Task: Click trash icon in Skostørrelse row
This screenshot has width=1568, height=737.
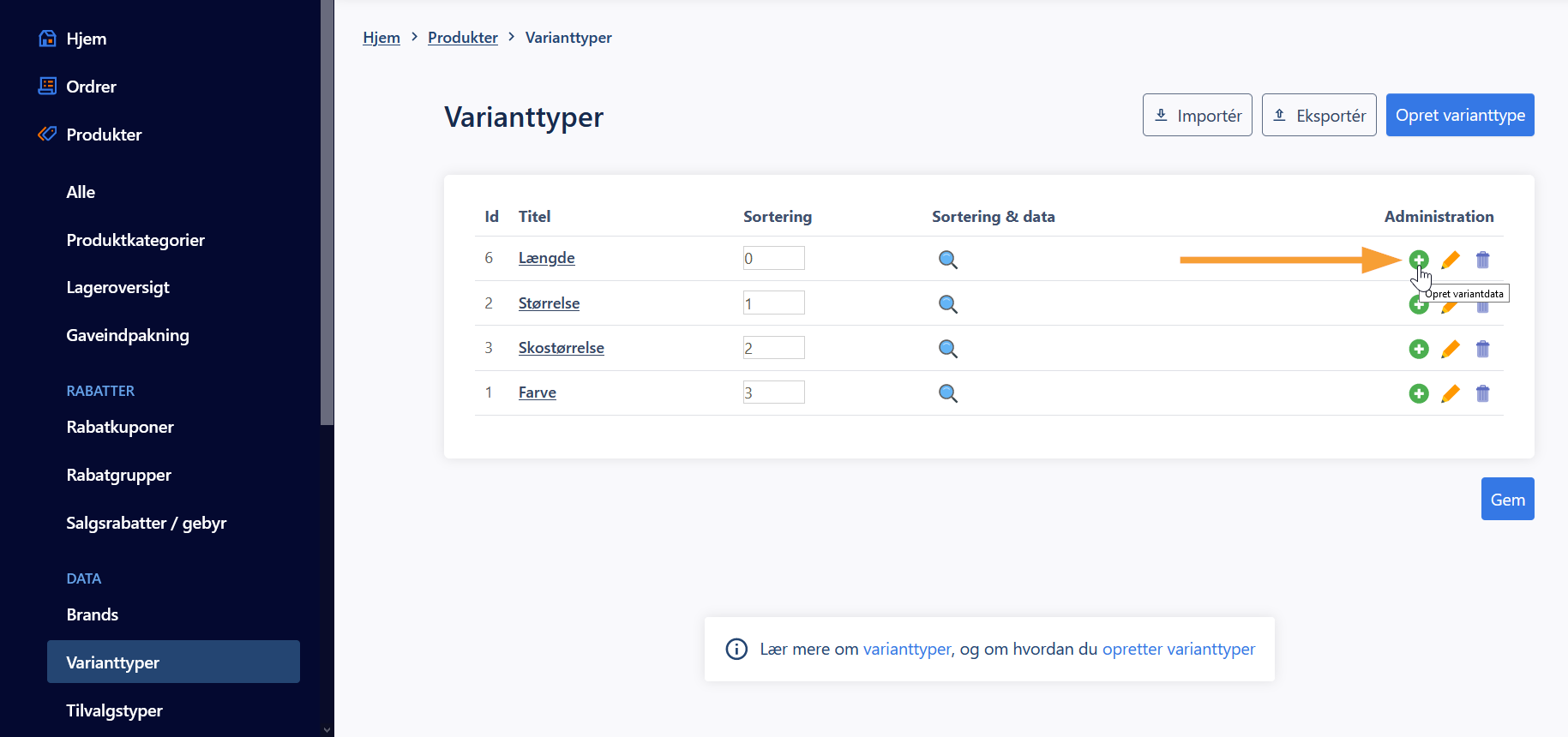Action: (x=1483, y=349)
